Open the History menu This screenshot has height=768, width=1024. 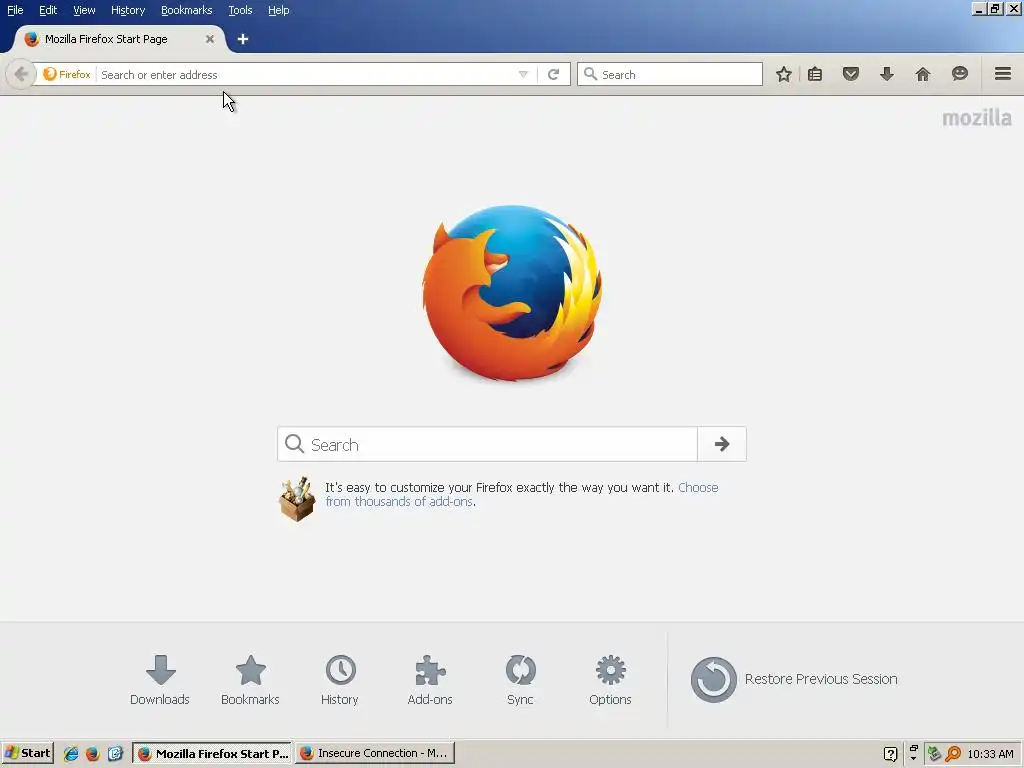coord(128,10)
